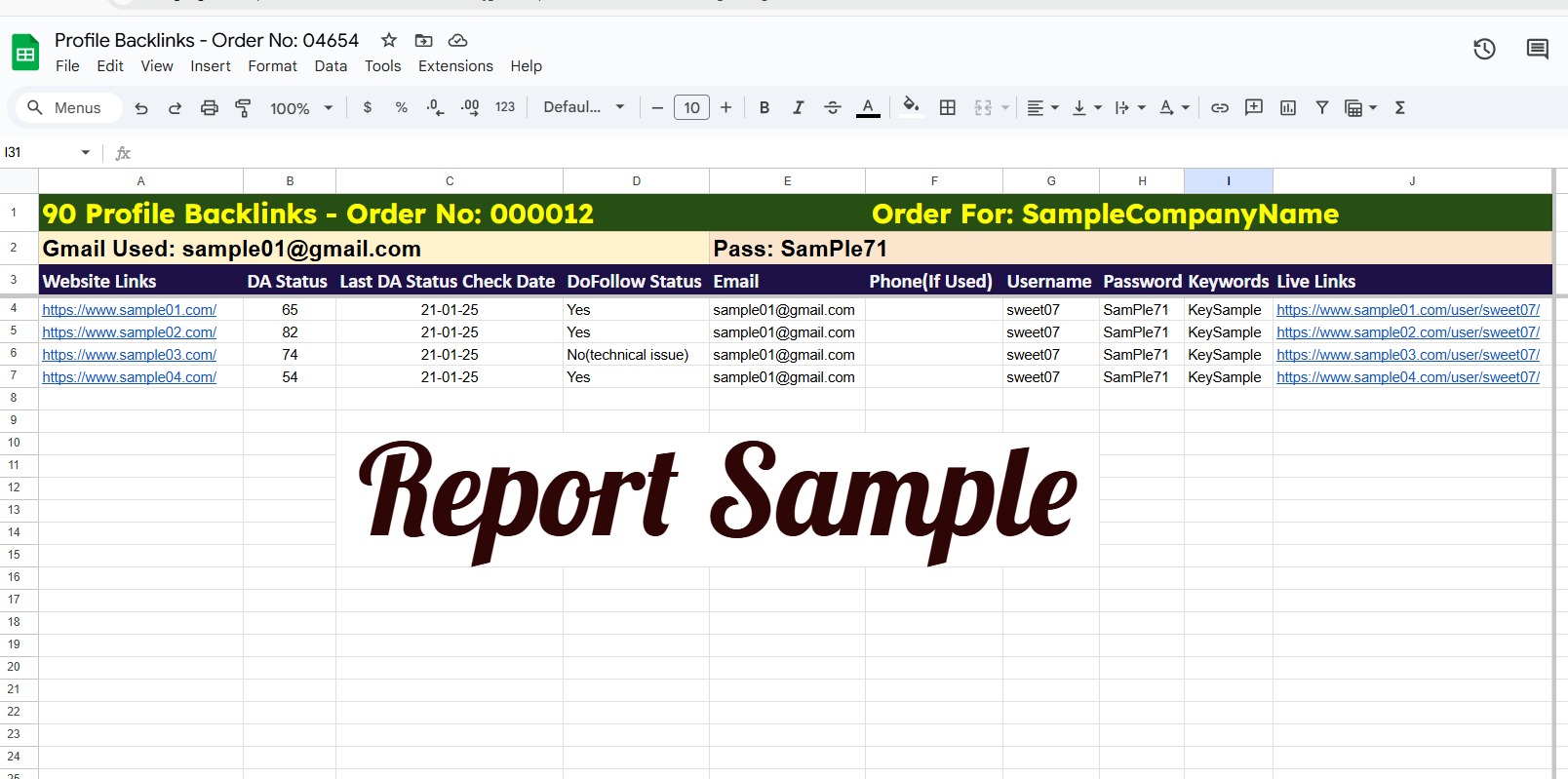Open the Help menu
1568x779 pixels.
pyautogui.click(x=527, y=66)
